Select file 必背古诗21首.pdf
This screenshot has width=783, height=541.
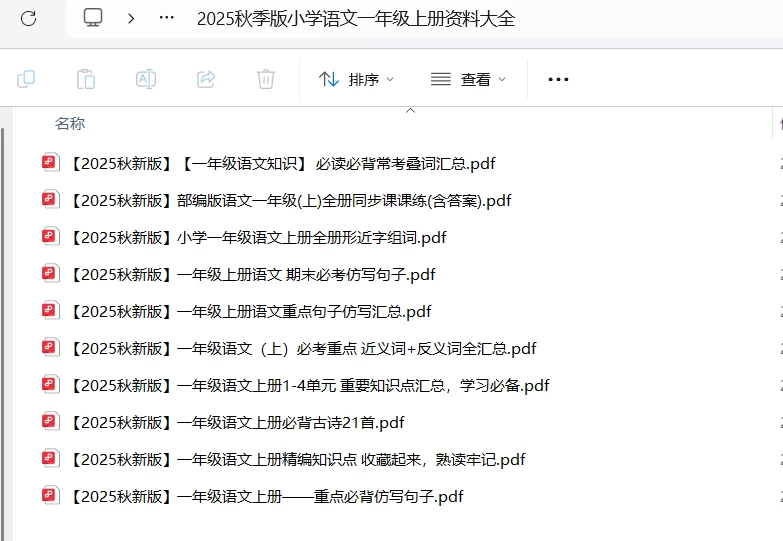(237, 422)
